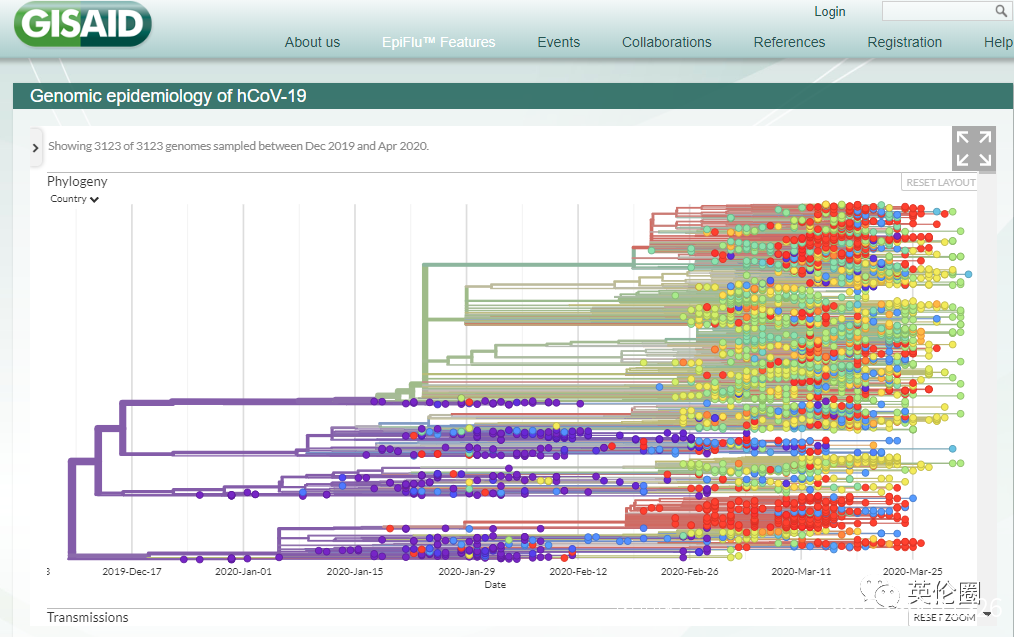The image size is (1014, 637).
Task: Open the Collaborations menu
Action: click(666, 42)
